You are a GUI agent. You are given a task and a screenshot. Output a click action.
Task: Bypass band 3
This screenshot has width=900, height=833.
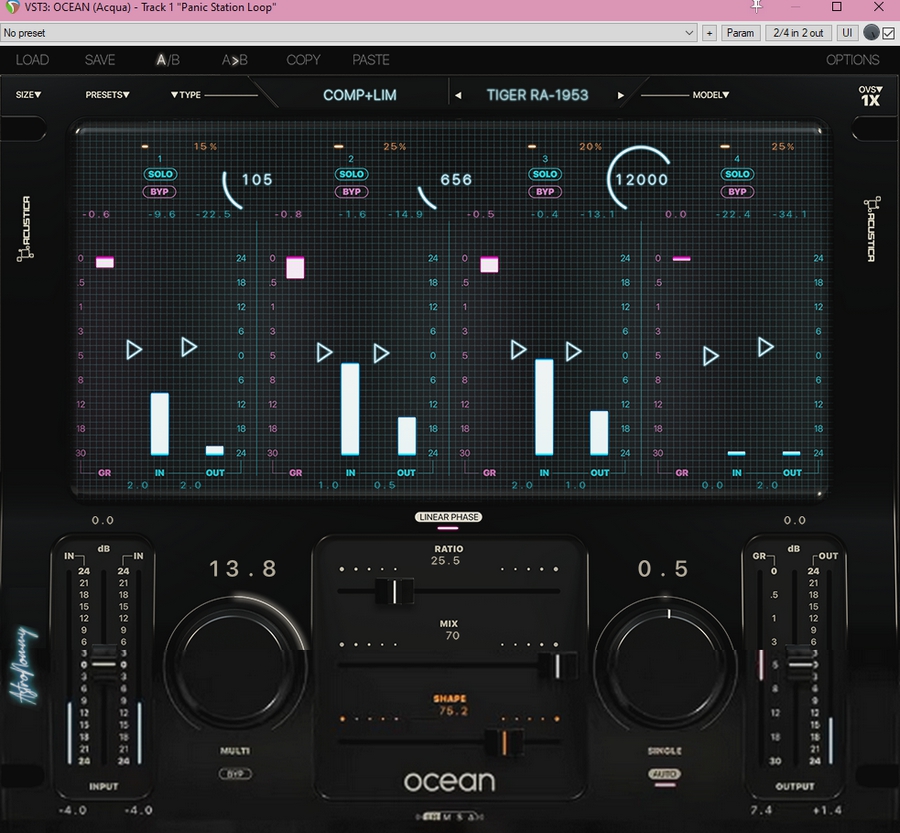pos(545,192)
